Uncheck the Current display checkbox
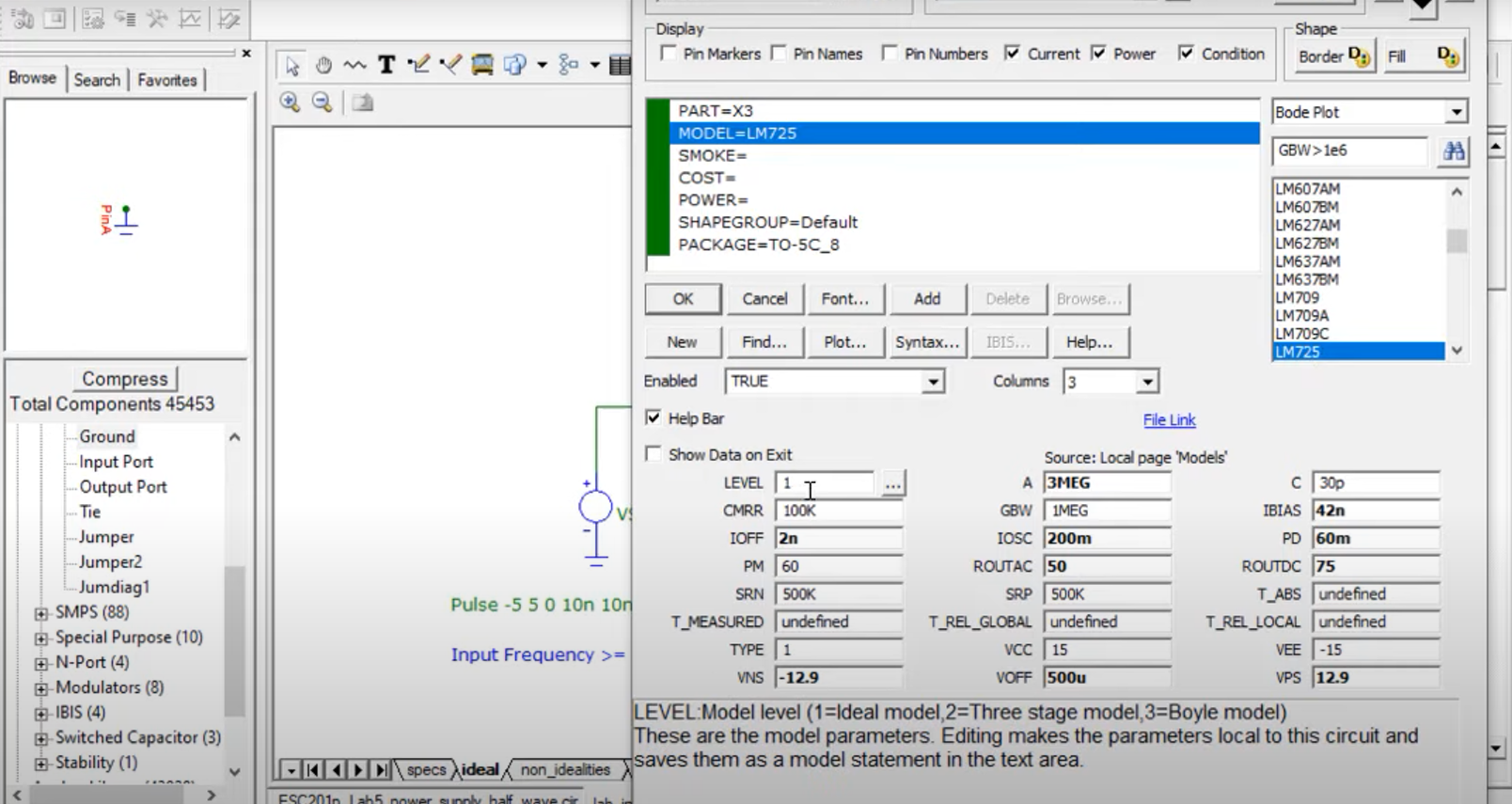The height and width of the screenshot is (804, 1512). [x=1012, y=54]
